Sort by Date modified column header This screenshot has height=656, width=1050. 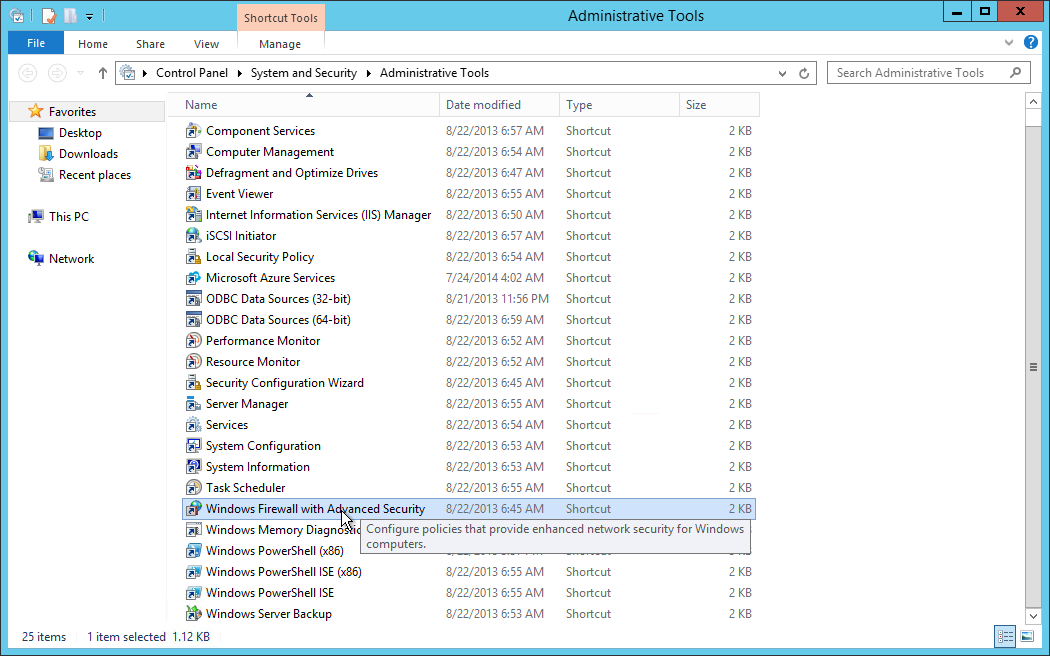500,105
